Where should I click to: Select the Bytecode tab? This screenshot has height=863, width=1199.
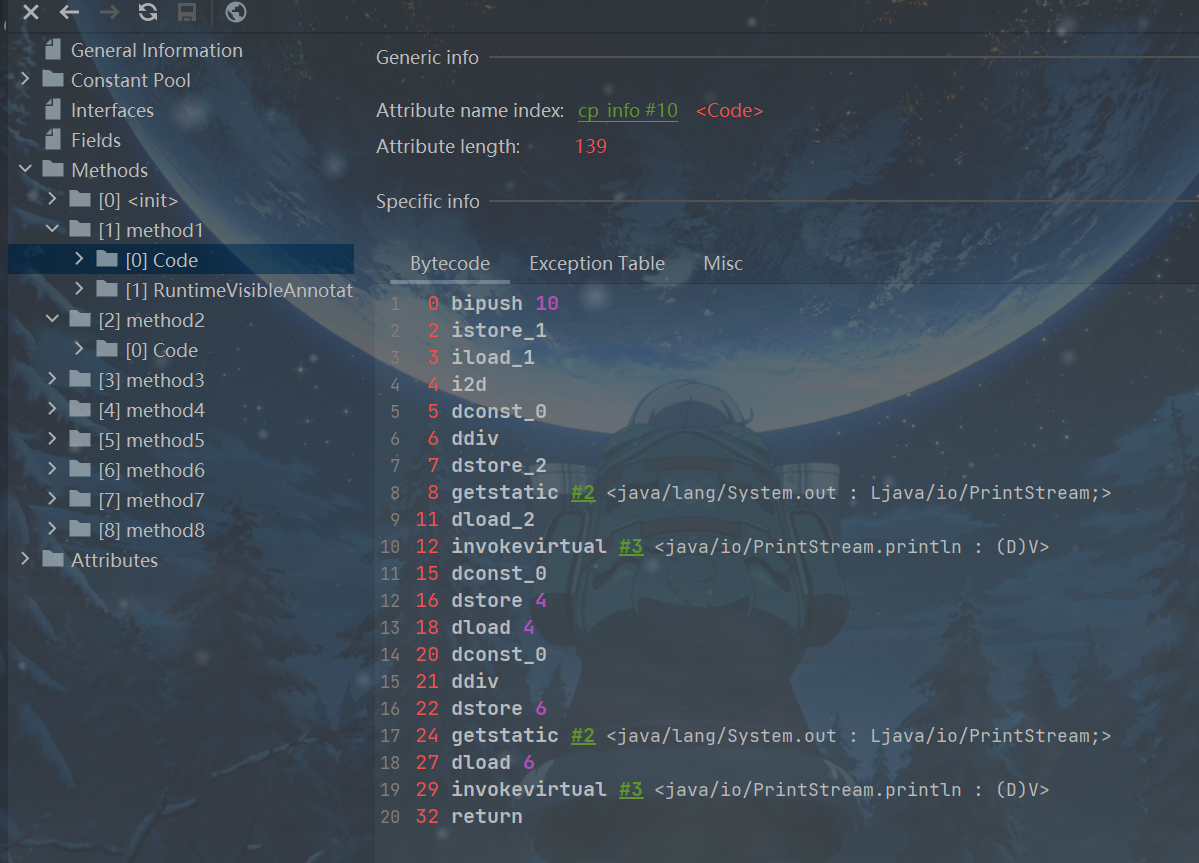click(450, 264)
